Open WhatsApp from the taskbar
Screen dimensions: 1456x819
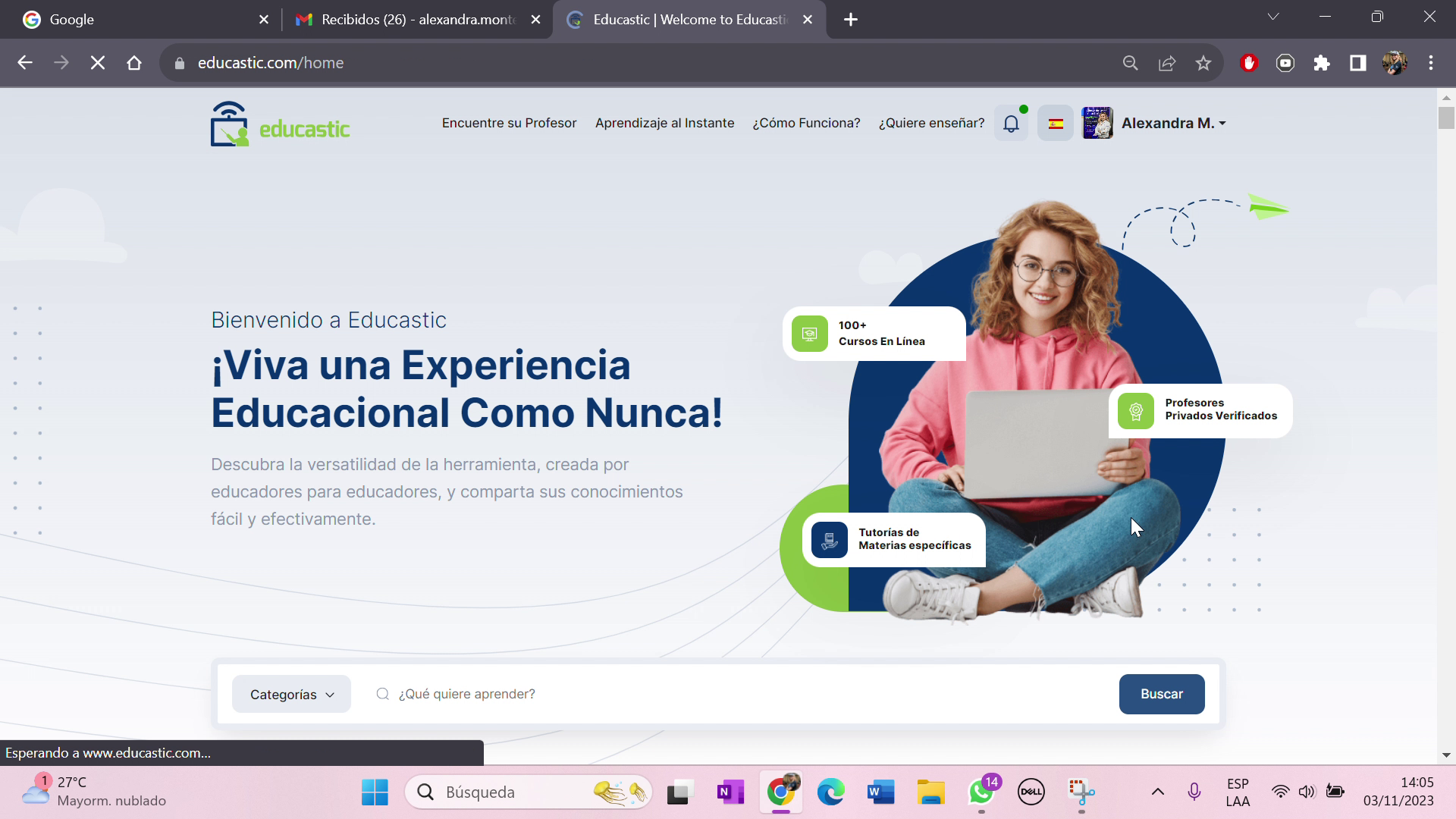click(981, 792)
